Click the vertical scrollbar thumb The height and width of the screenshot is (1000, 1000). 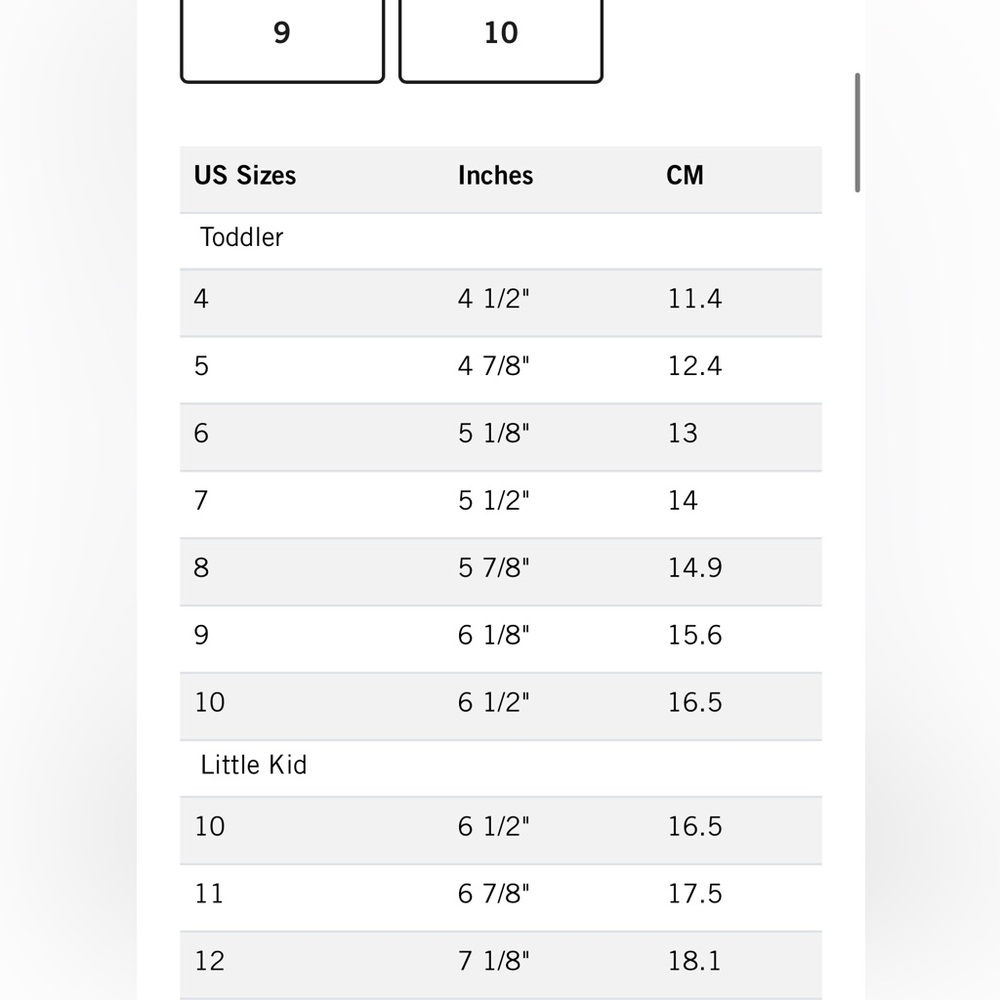coord(857,132)
